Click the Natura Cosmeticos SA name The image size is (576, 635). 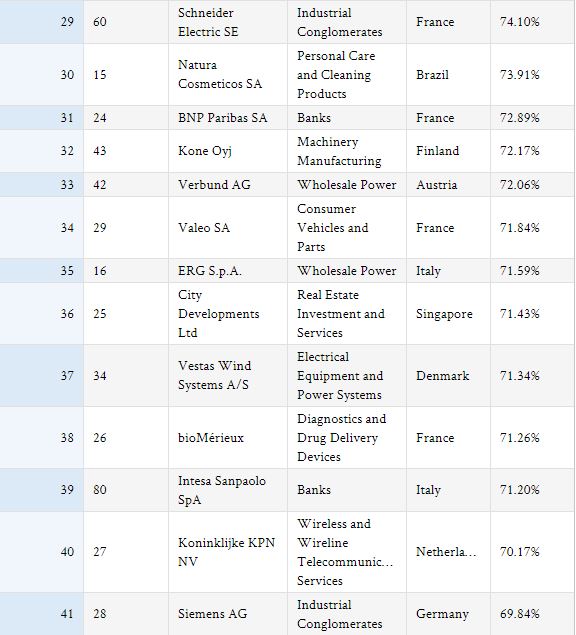pyautogui.click(x=220, y=74)
